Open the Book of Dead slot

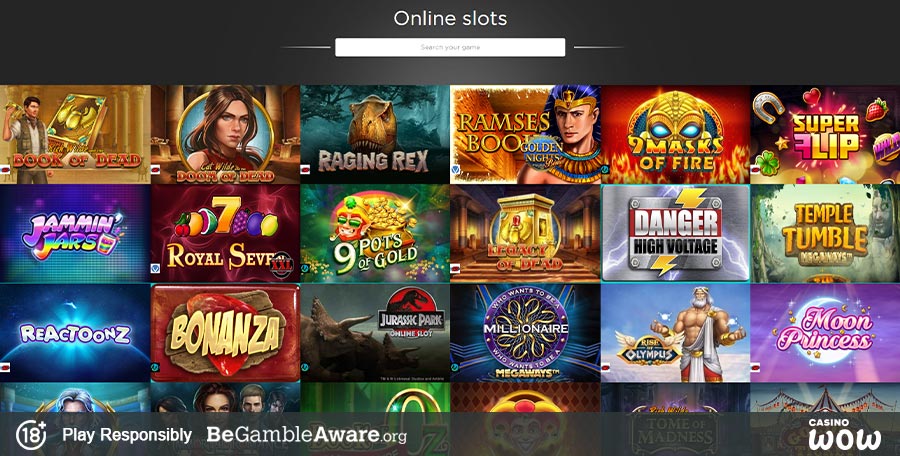75,134
